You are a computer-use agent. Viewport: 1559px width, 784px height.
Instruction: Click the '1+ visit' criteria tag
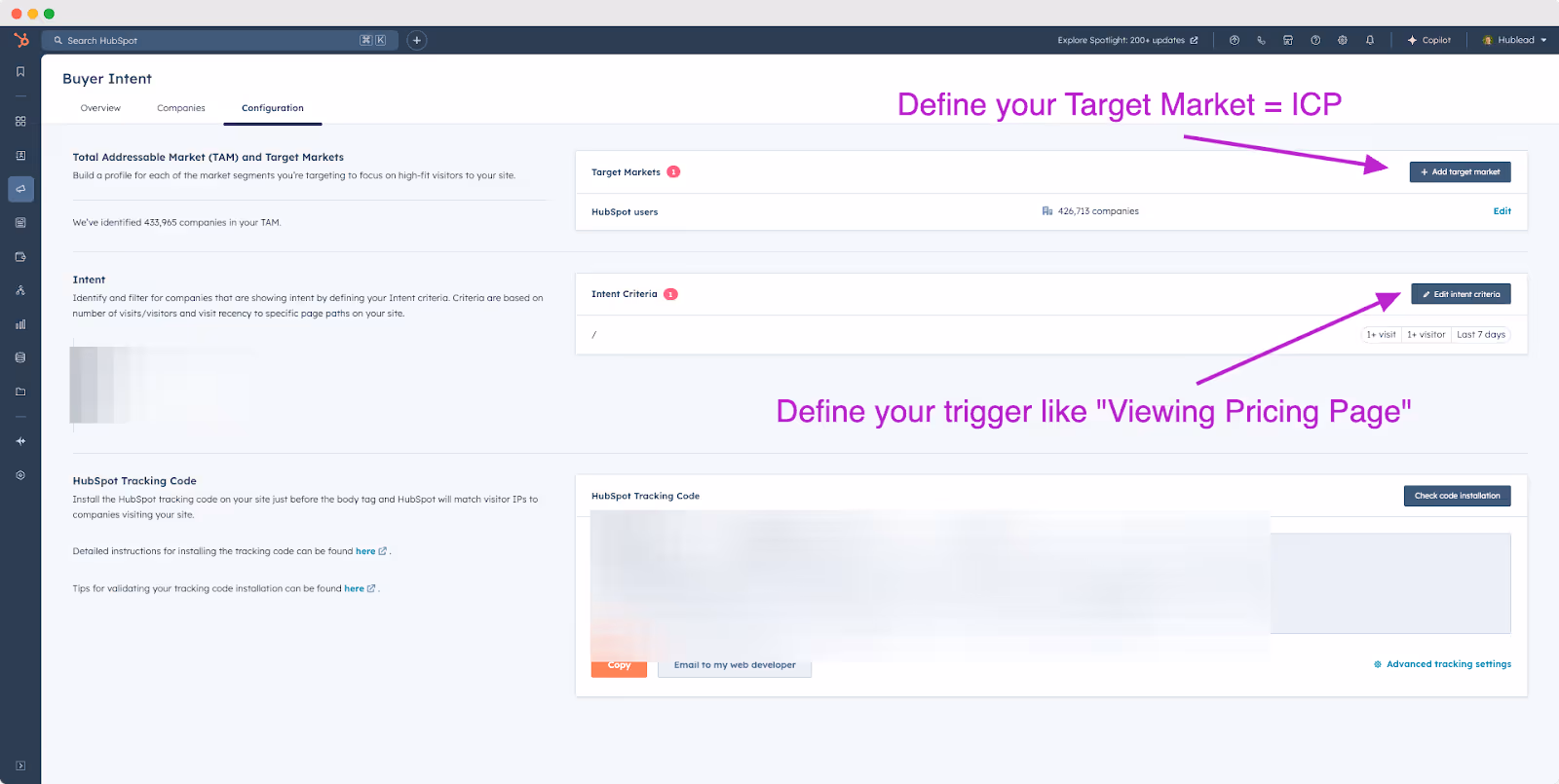tap(1381, 335)
